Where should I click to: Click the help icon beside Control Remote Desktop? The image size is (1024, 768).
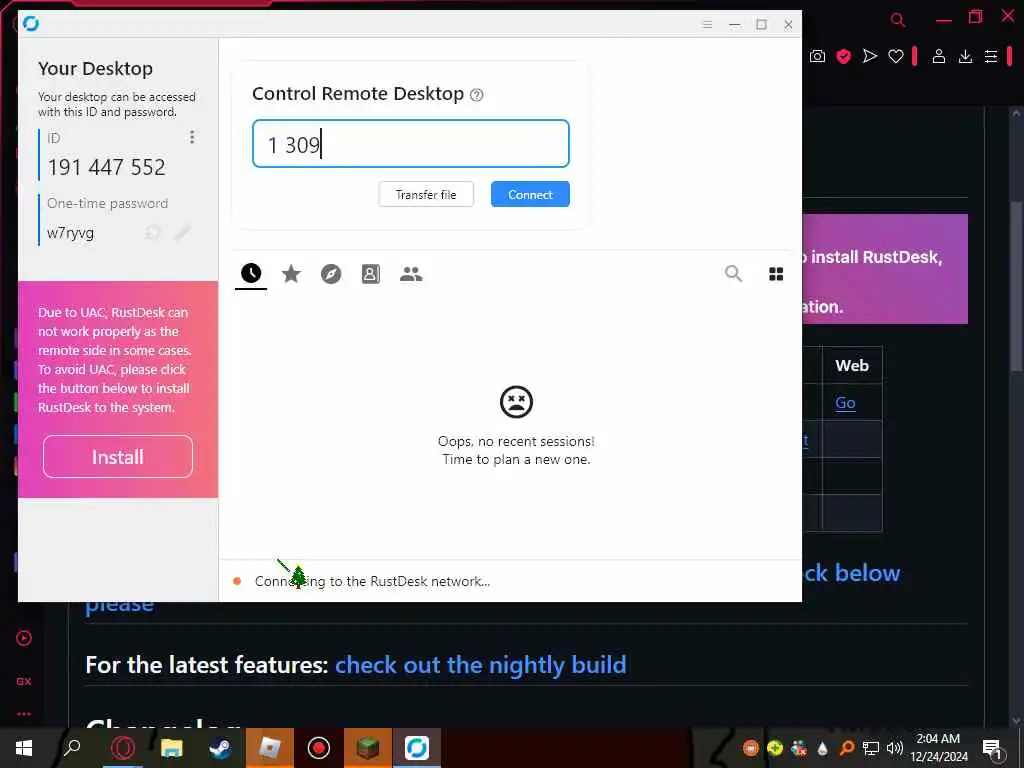coord(477,95)
